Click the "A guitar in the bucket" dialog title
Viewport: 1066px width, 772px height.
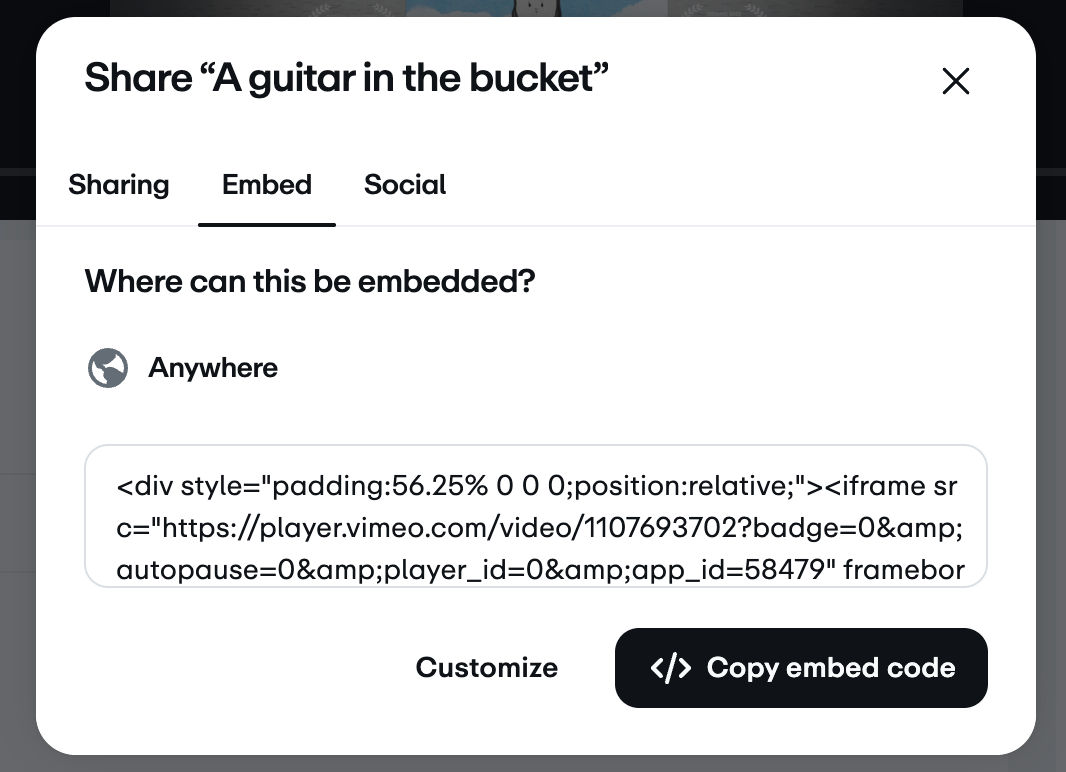(346, 78)
